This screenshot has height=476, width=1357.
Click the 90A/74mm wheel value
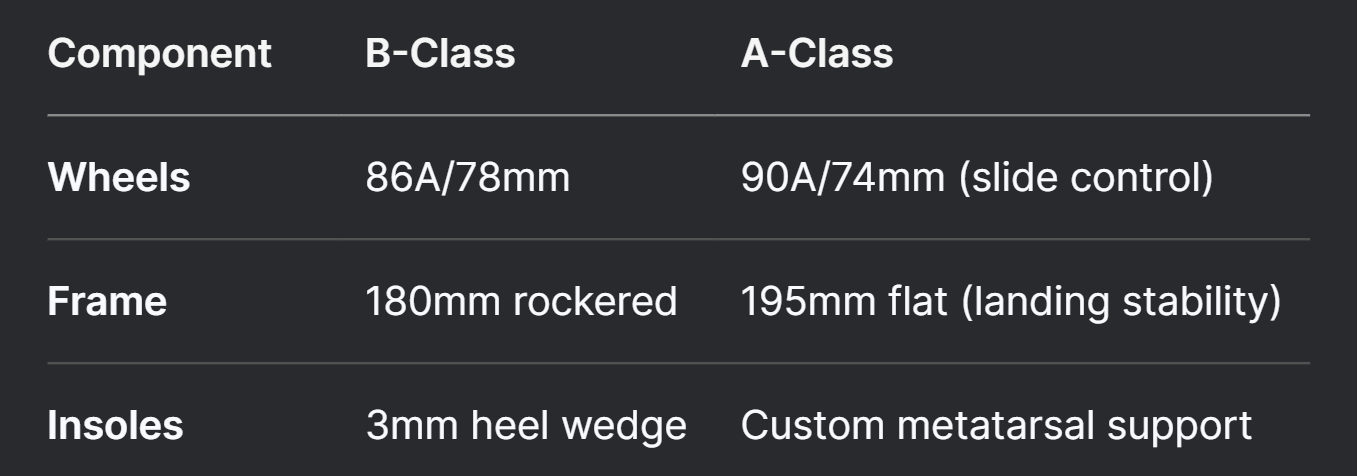(x=842, y=177)
